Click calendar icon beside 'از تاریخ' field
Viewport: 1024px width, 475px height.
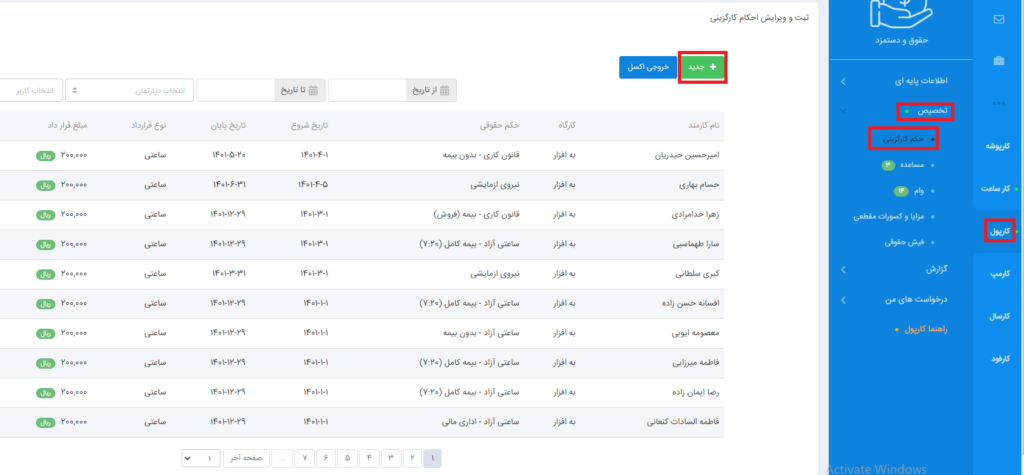tap(446, 91)
